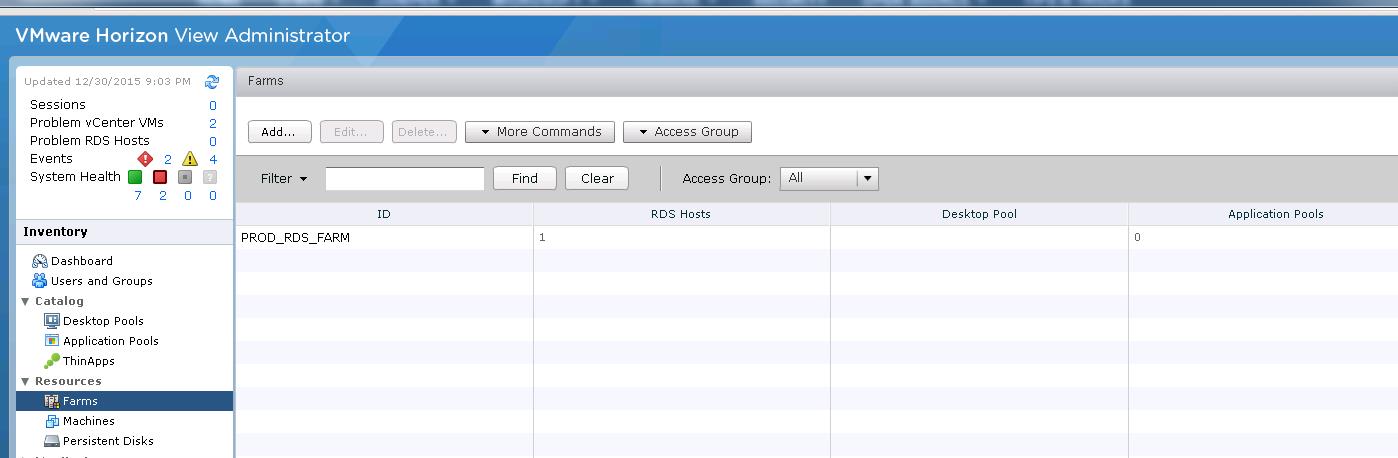
Task: Click the Find button
Action: click(524, 178)
